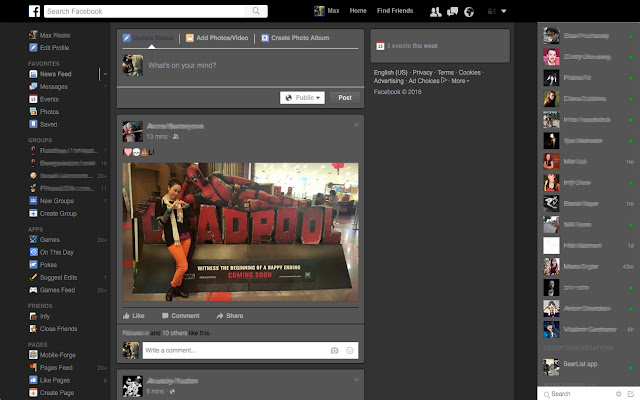Open the notifications globe icon
640x400 pixels.
469,11
